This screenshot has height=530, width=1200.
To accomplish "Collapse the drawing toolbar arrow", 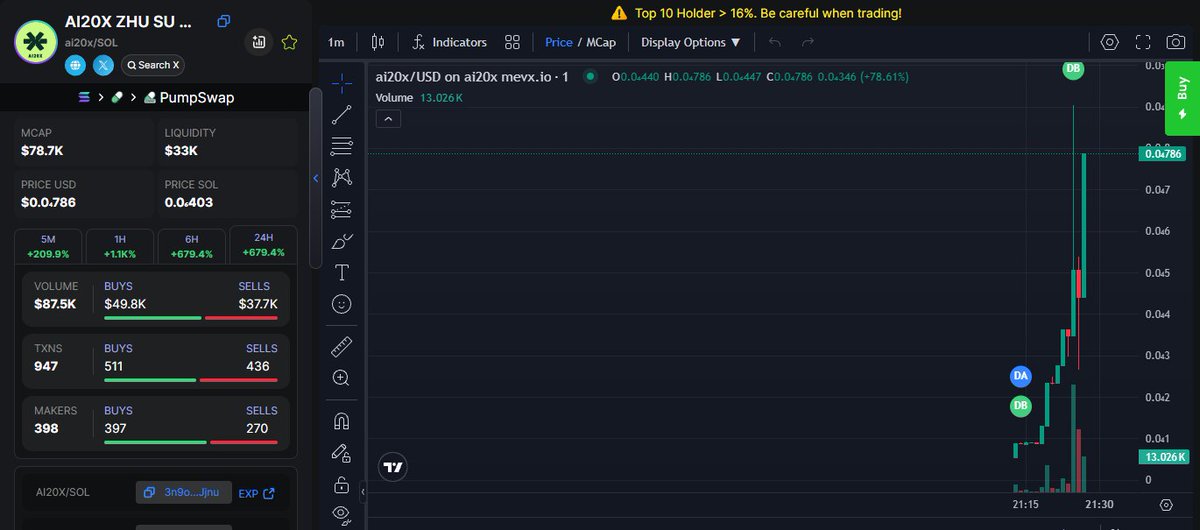I will pos(364,493).
